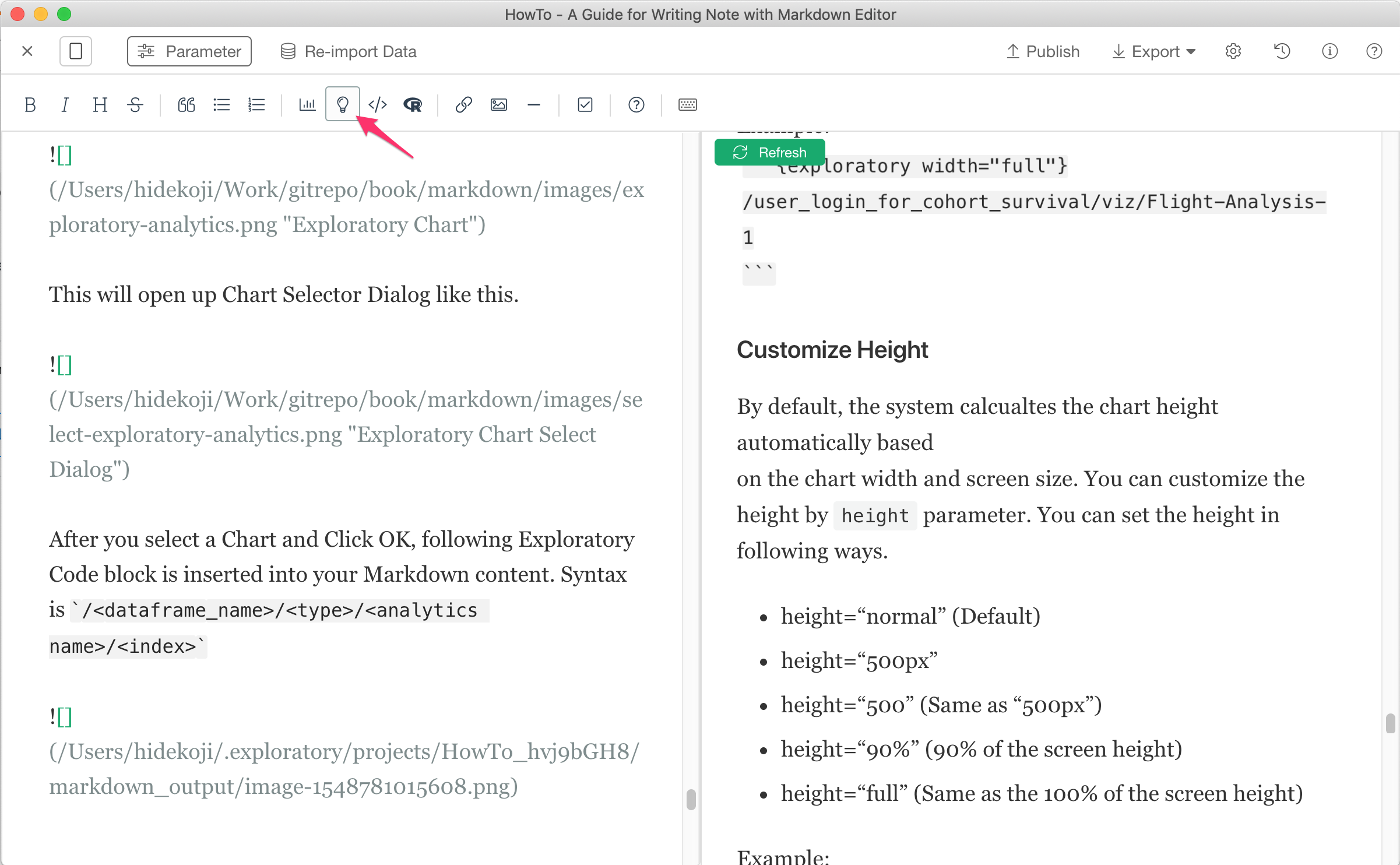1400x865 pixels.
Task: Insert a heading
Action: 100,105
